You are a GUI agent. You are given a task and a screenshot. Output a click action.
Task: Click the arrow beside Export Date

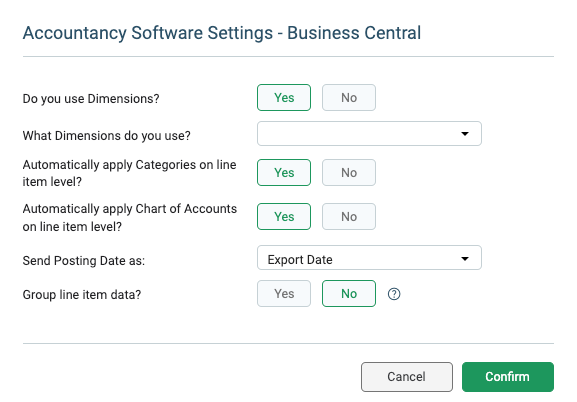(465, 259)
